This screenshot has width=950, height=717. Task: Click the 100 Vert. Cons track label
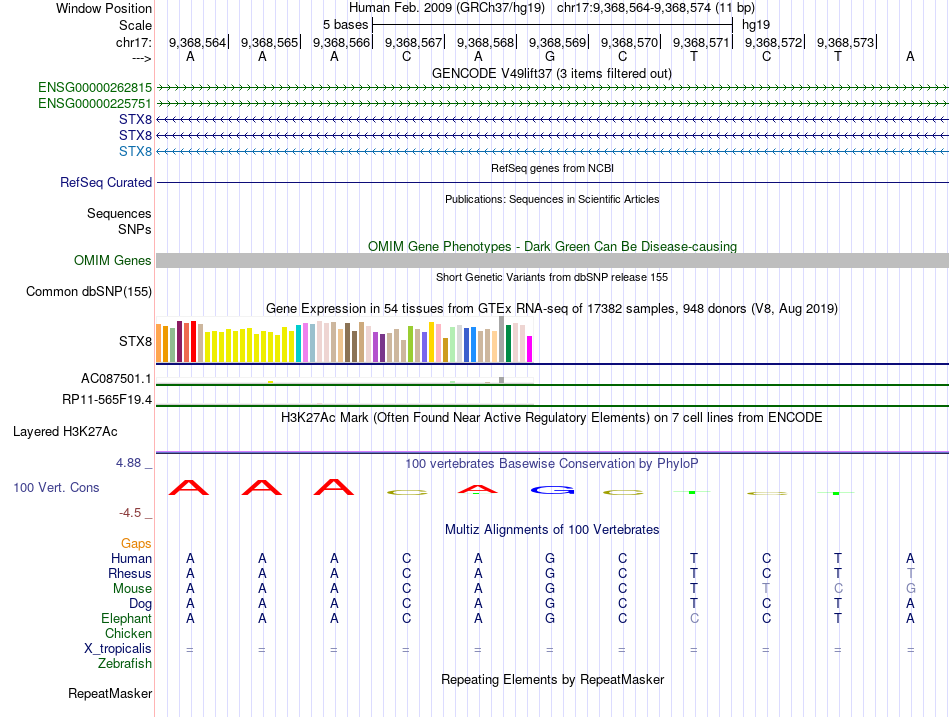(x=56, y=487)
